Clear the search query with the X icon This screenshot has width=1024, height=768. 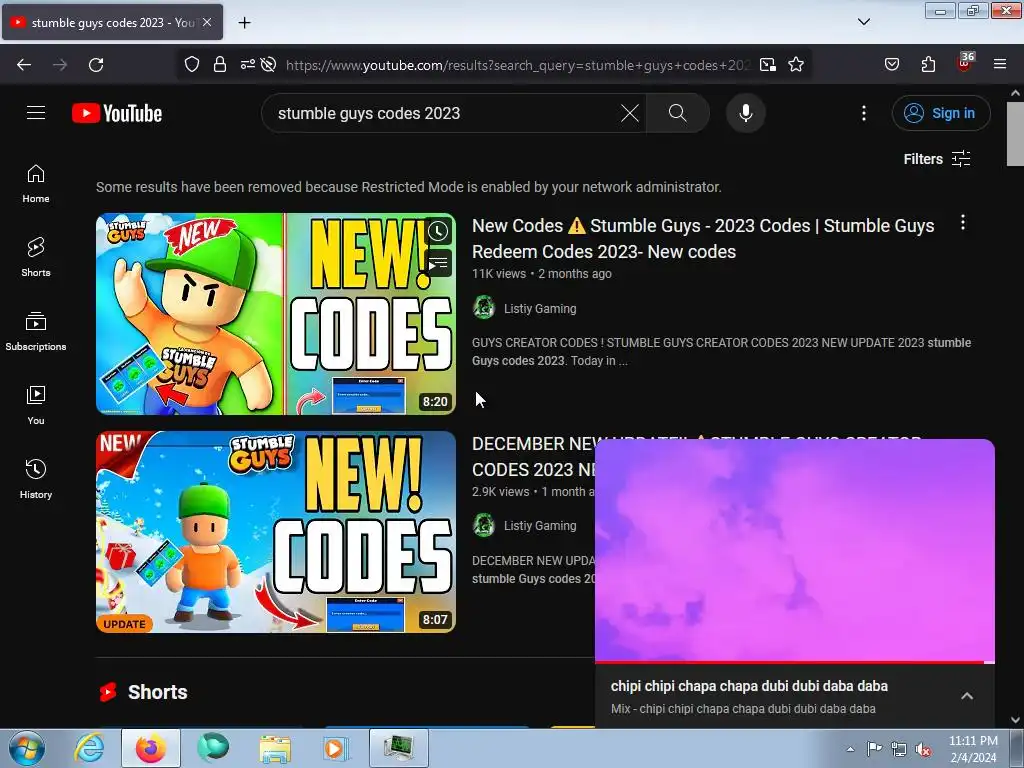click(x=630, y=113)
